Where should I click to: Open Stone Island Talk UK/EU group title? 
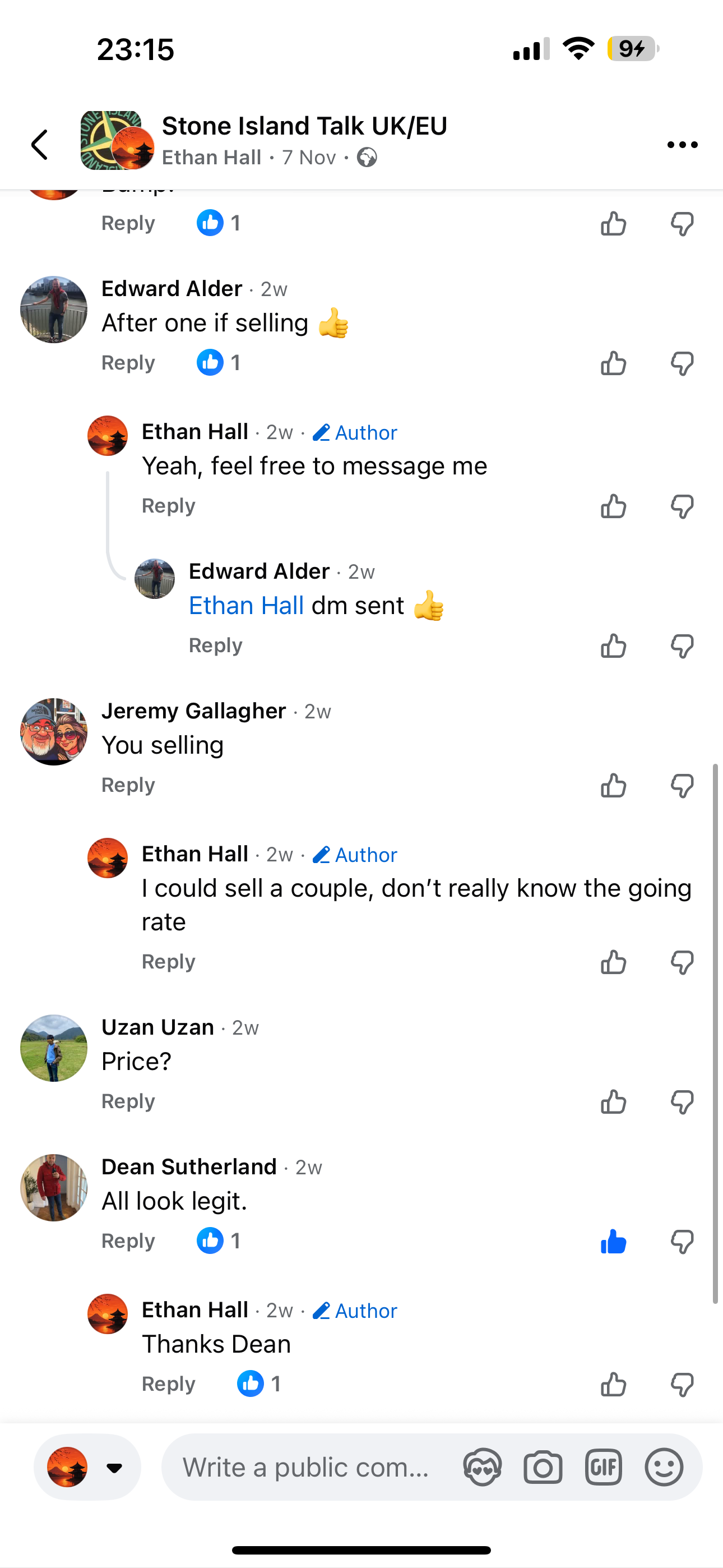click(304, 126)
